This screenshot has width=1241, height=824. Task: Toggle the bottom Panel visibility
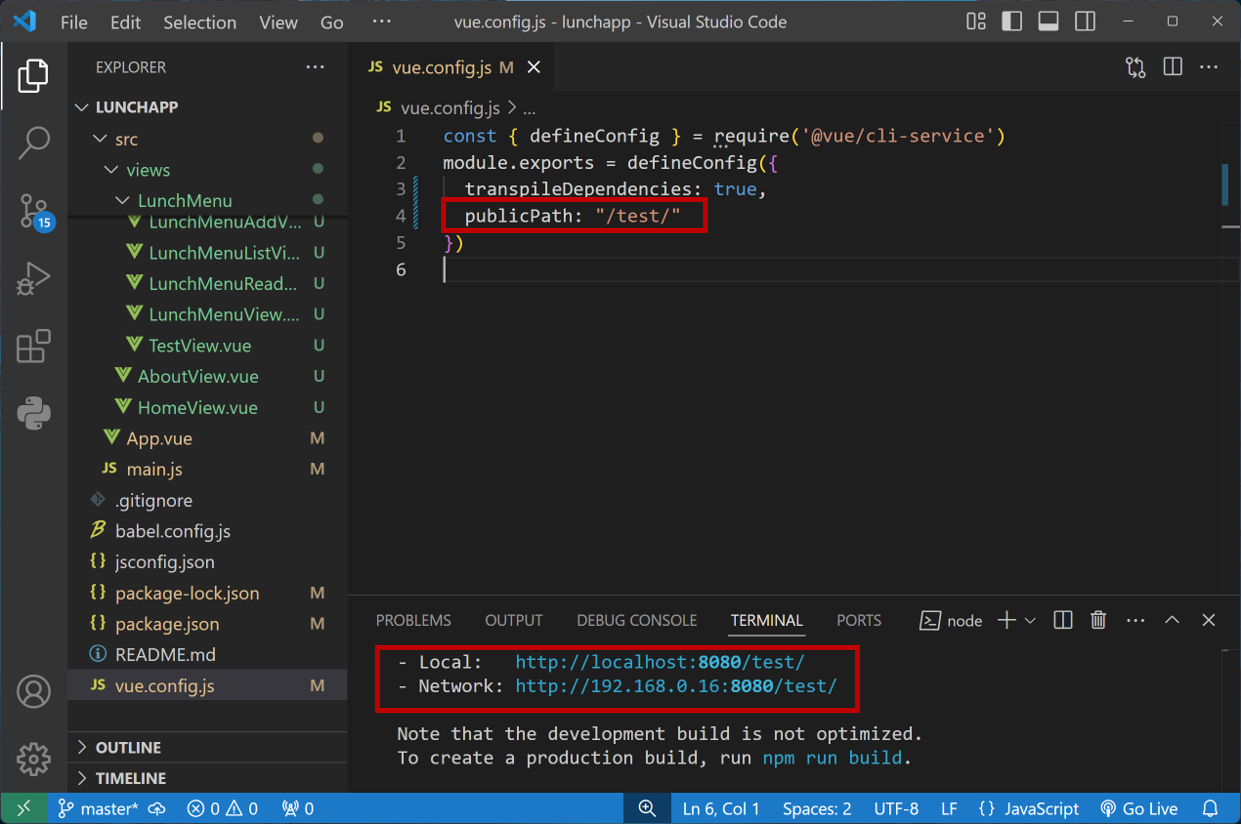(1048, 21)
